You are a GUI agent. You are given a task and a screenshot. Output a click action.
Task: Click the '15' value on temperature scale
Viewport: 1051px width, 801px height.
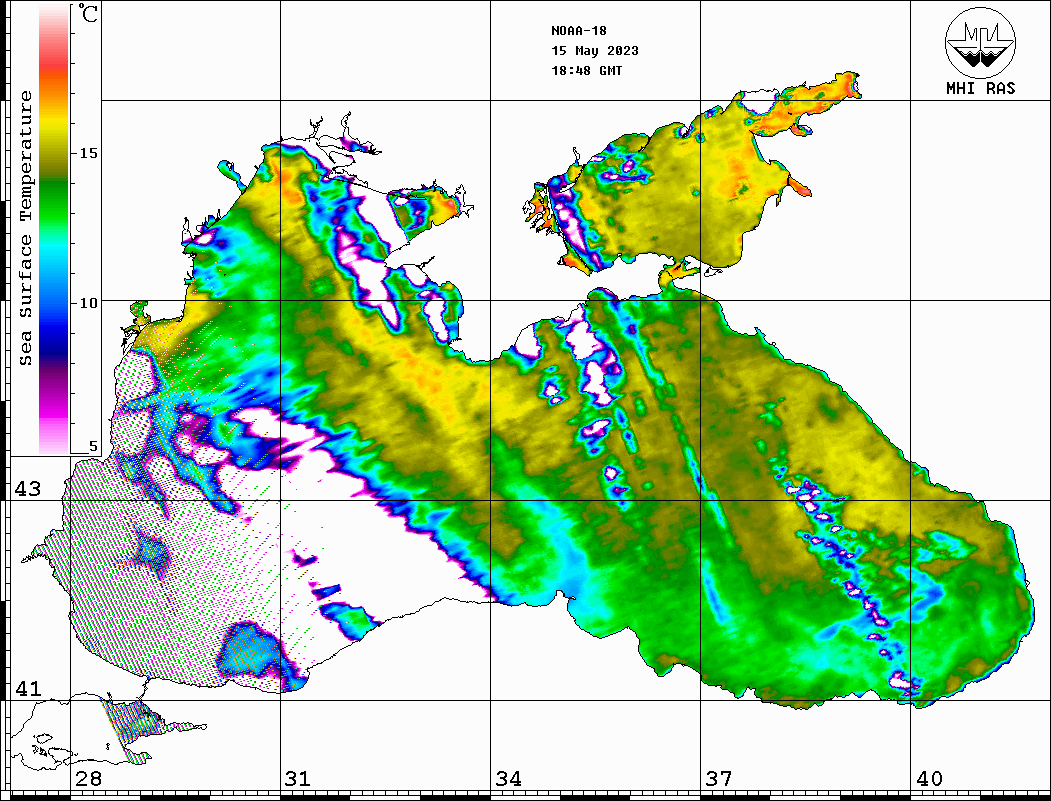tap(88, 153)
